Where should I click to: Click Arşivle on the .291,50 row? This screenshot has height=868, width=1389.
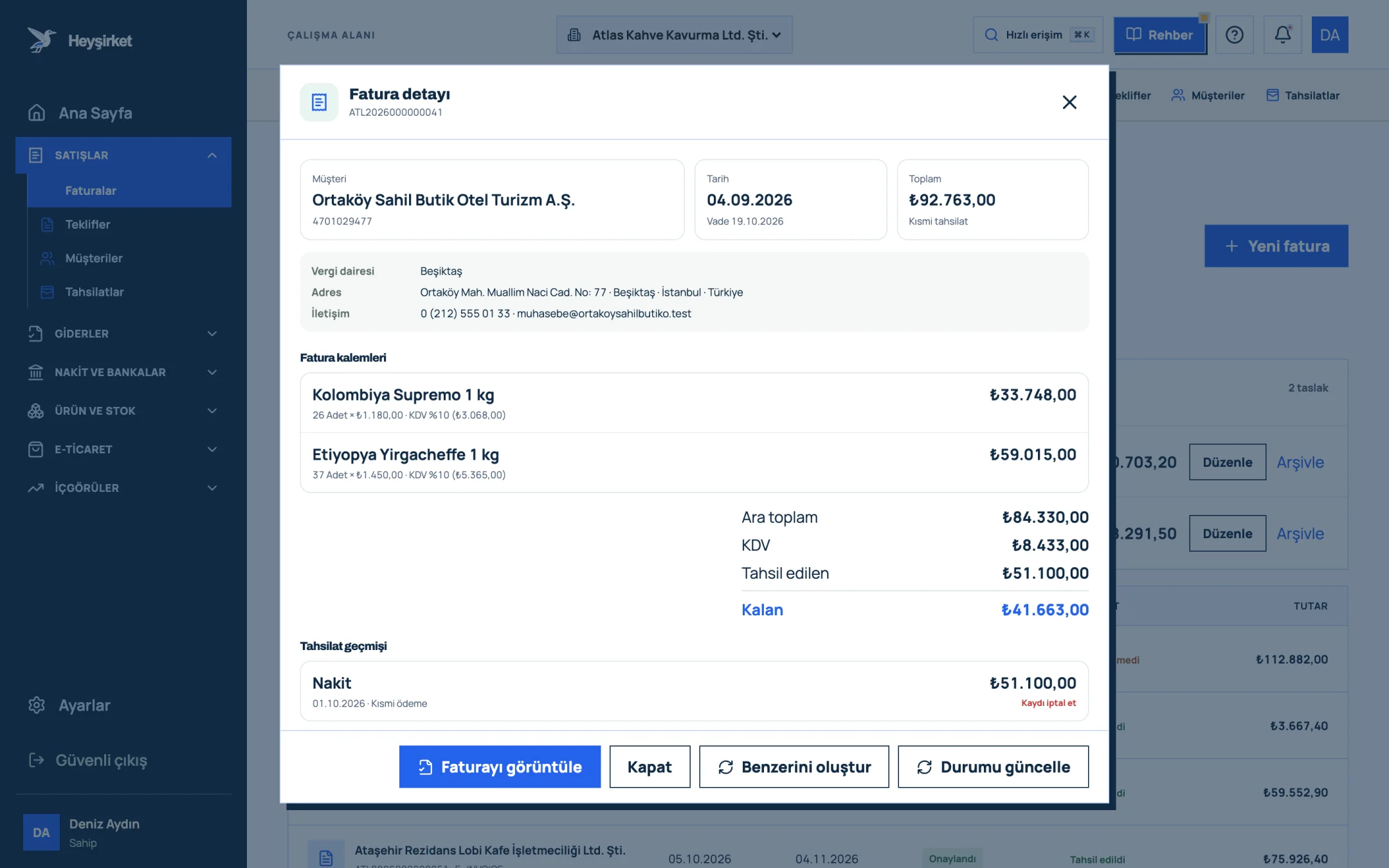[x=1300, y=534]
